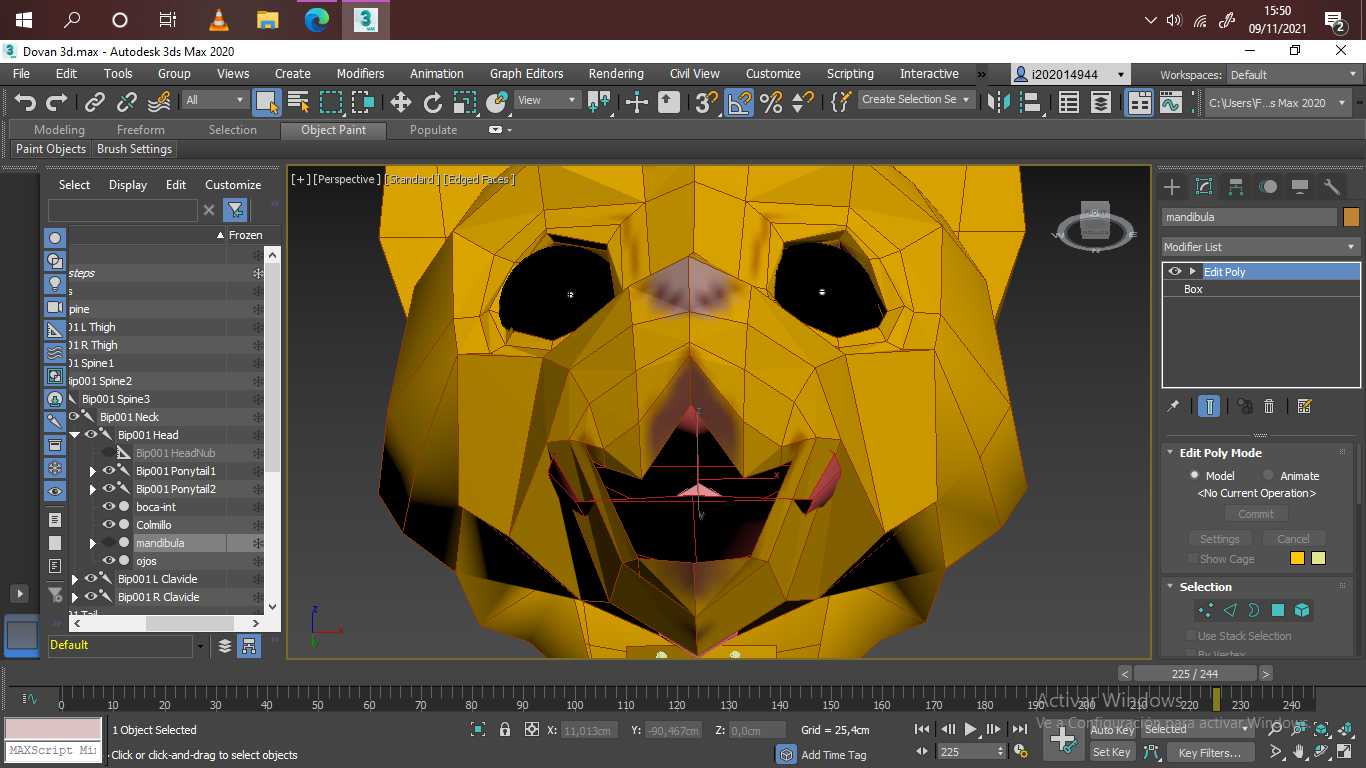The image size is (1366, 768).
Task: Activate the Select and Rotate tool
Action: click(x=433, y=101)
